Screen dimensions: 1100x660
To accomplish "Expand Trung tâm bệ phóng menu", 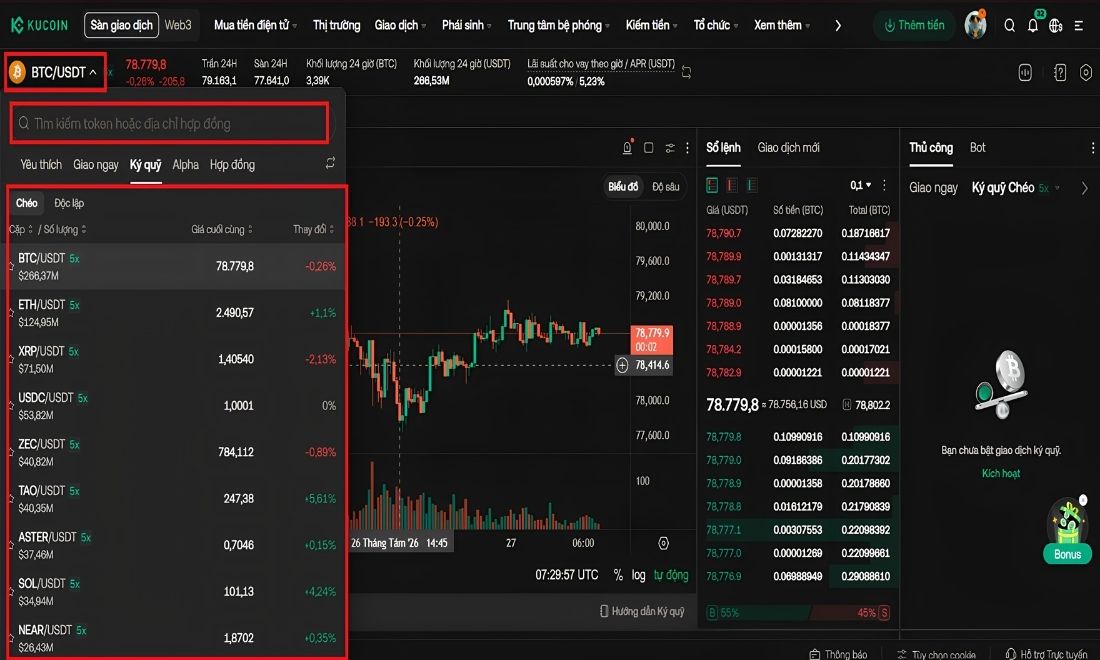I will pos(558,25).
